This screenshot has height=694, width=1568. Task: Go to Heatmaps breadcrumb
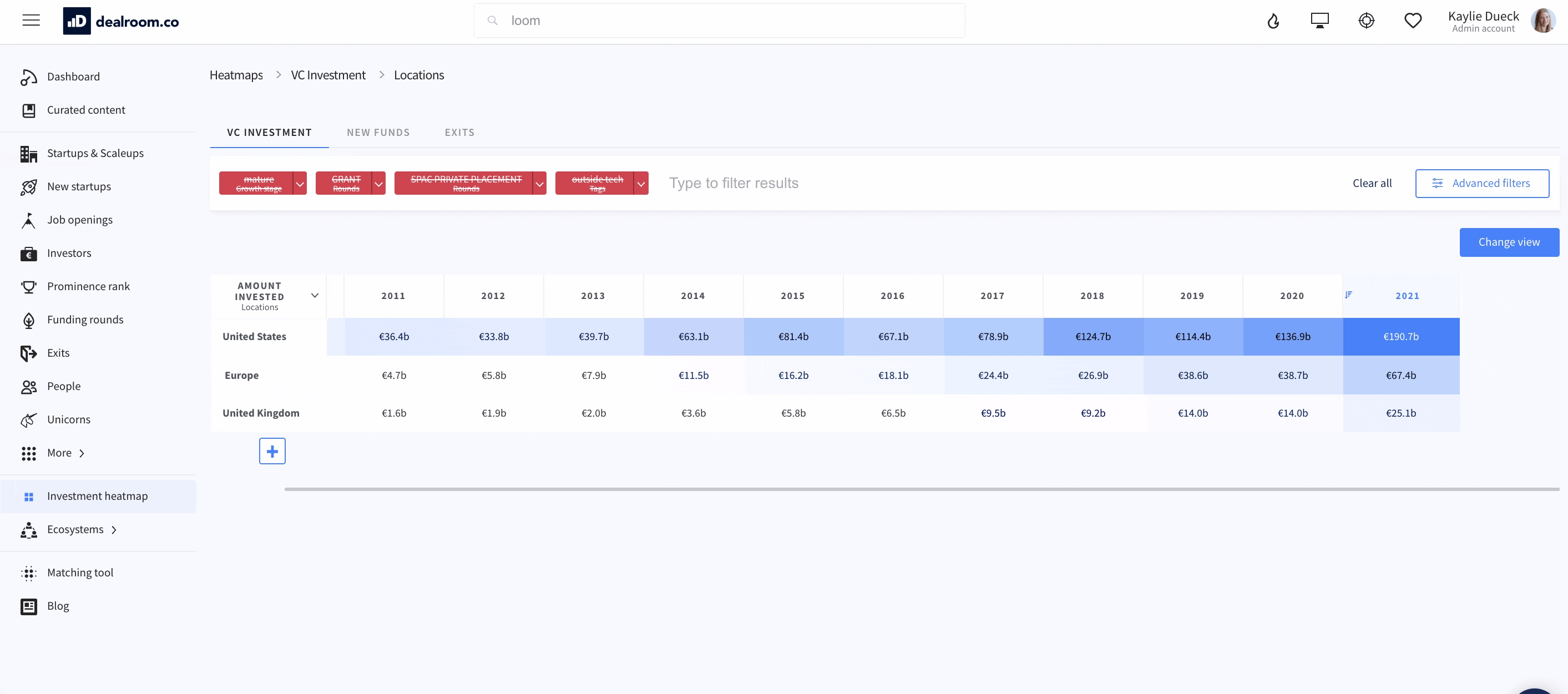(236, 75)
